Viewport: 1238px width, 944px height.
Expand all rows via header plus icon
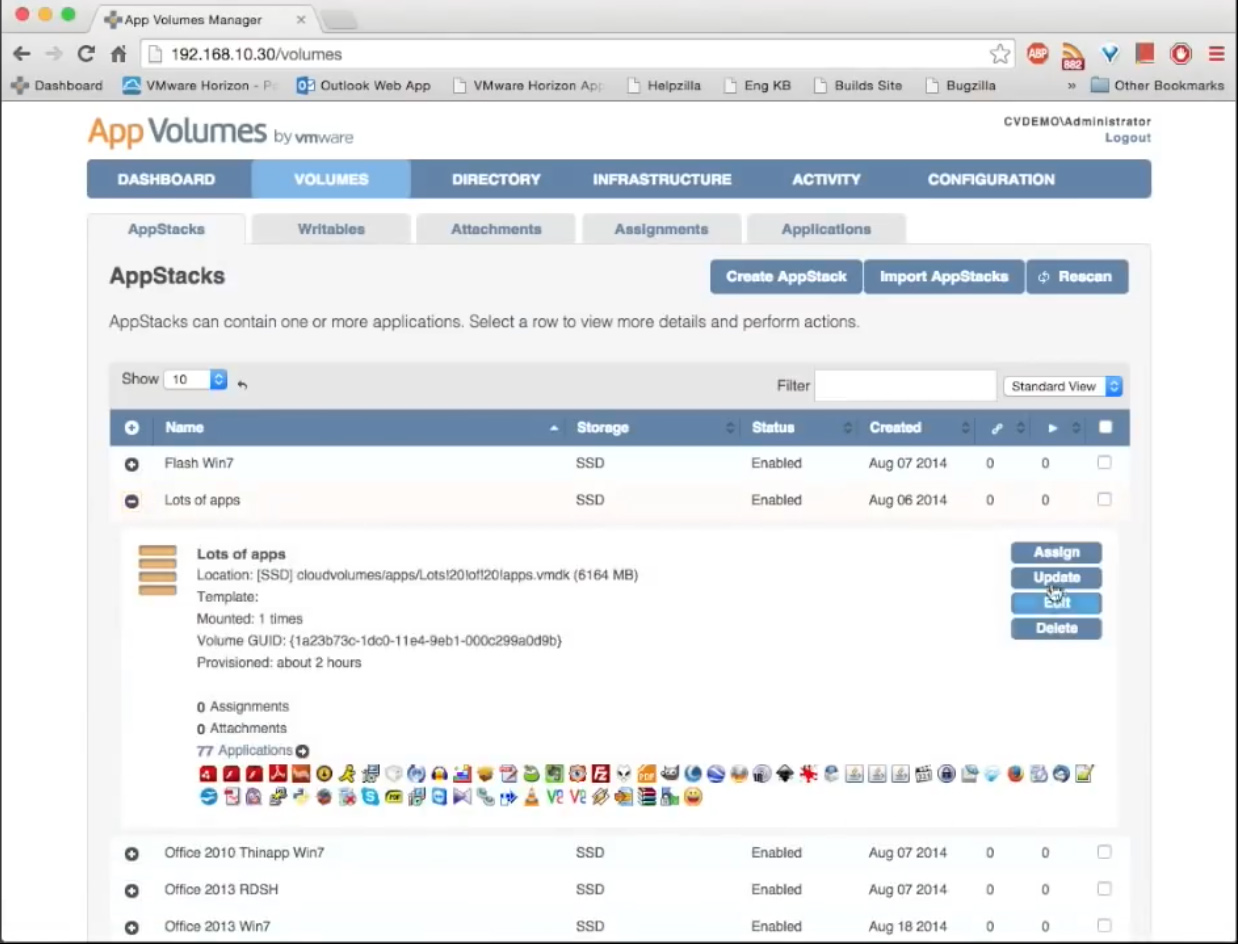pyautogui.click(x=131, y=428)
